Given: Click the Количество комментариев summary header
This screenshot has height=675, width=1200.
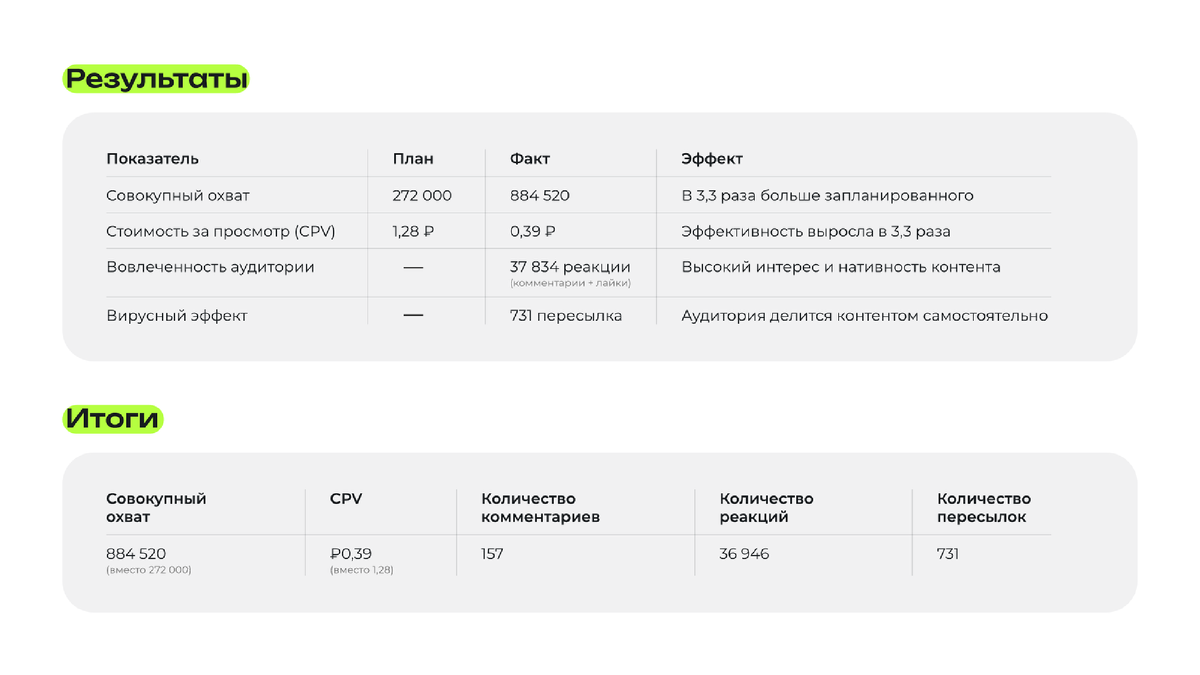Looking at the screenshot, I should pyautogui.click(x=540, y=508).
